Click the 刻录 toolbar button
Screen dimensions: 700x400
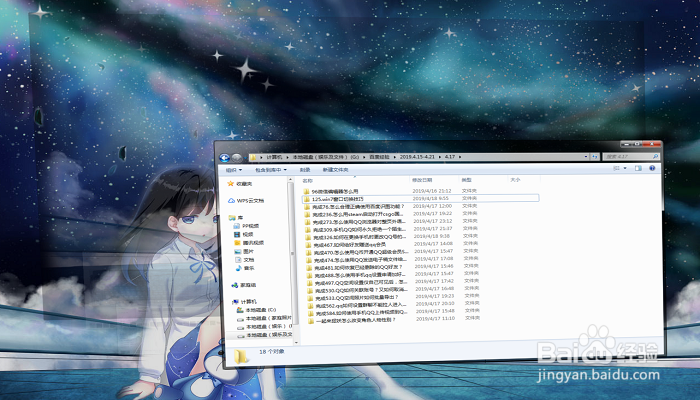pos(305,170)
